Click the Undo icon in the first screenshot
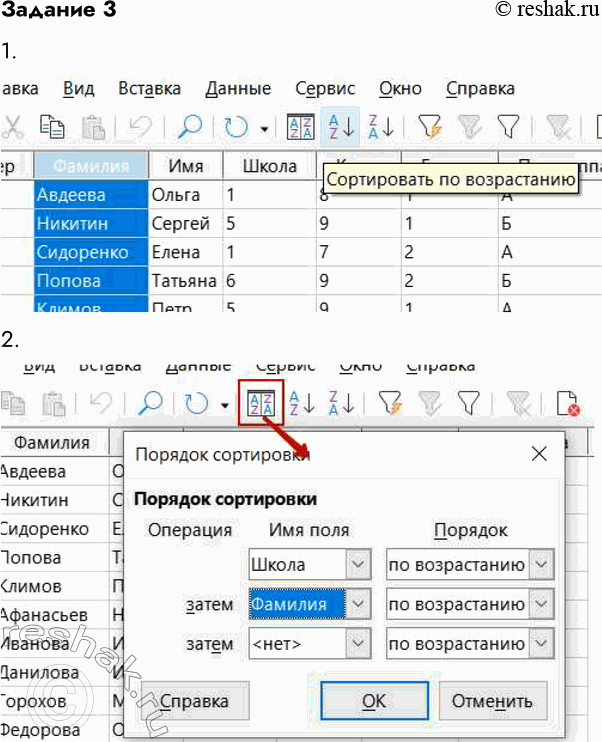602x742 pixels. pos(138,127)
